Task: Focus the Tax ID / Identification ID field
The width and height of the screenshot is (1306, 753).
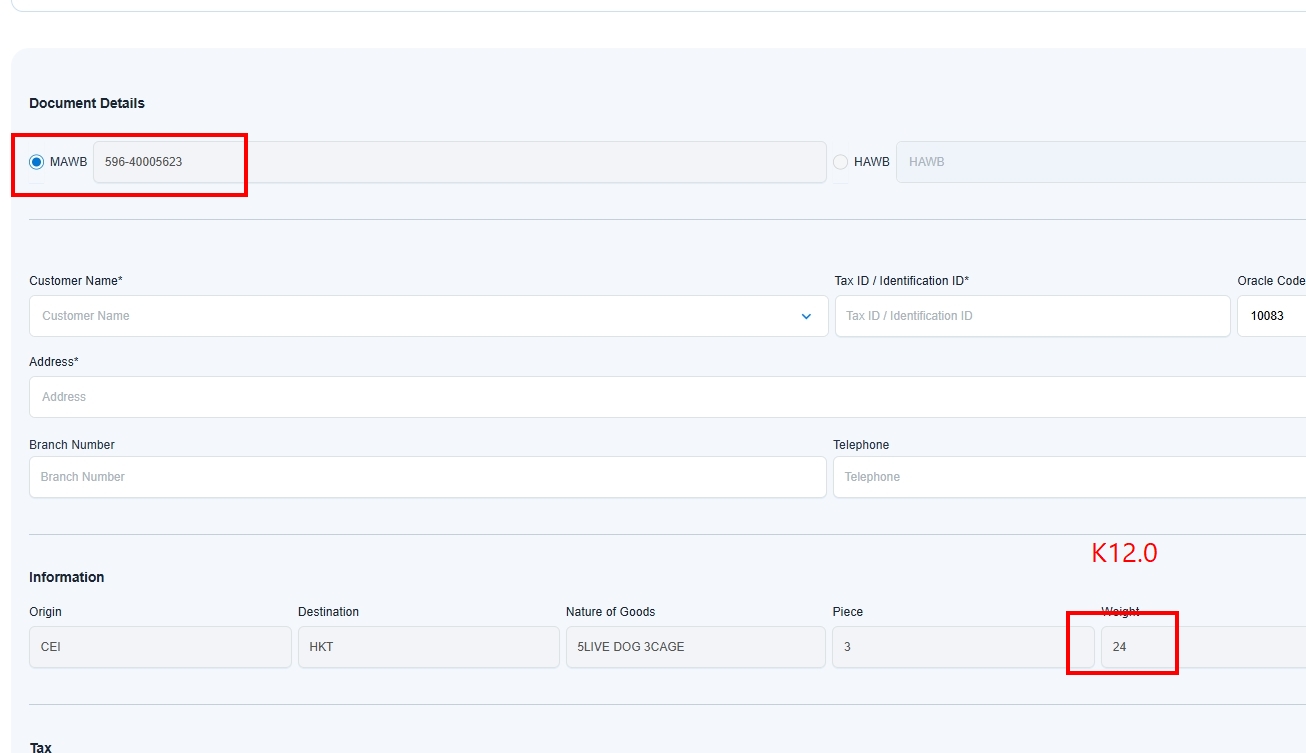Action: pos(1032,316)
